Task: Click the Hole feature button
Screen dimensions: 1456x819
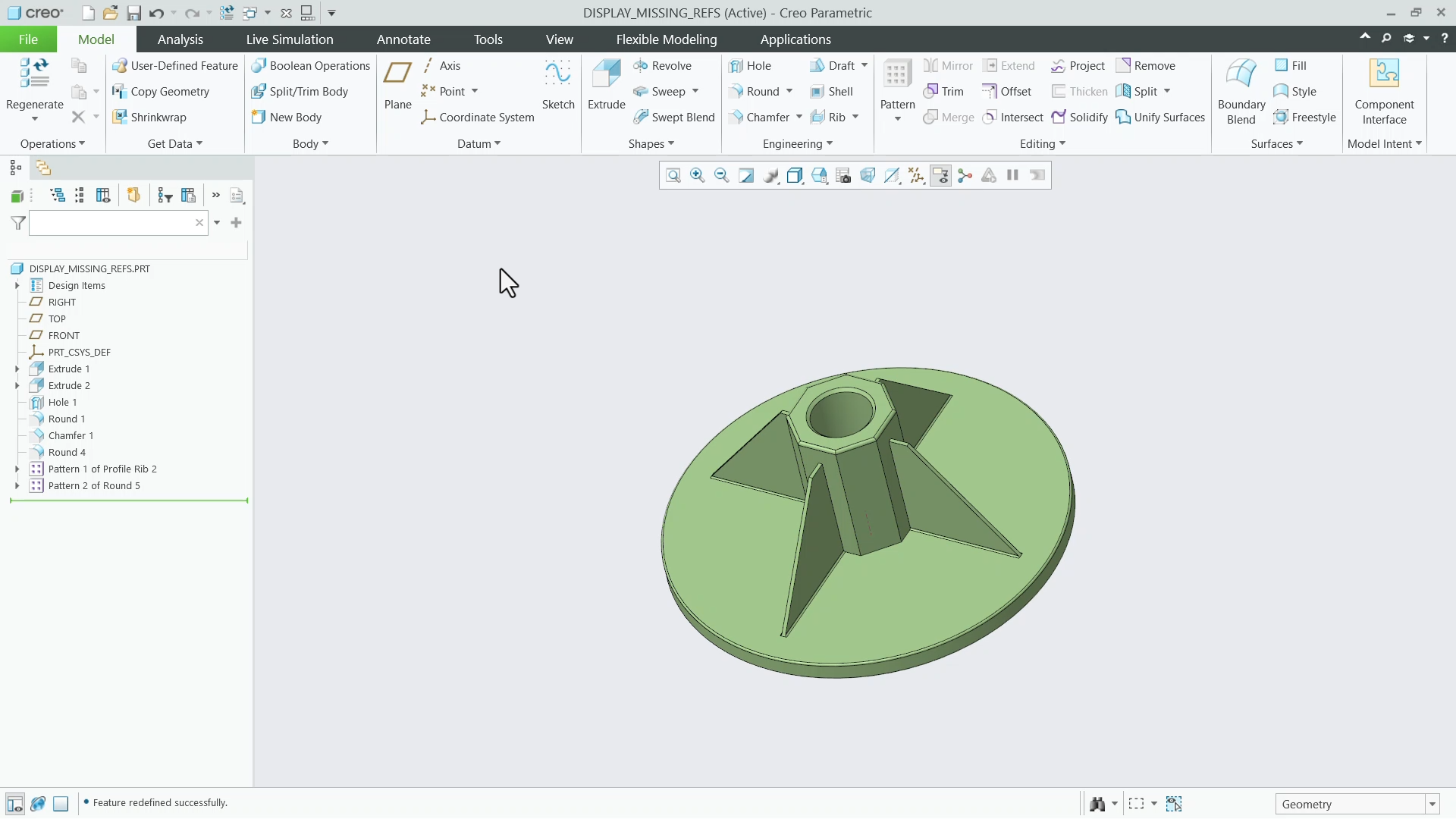Action: pyautogui.click(x=750, y=66)
